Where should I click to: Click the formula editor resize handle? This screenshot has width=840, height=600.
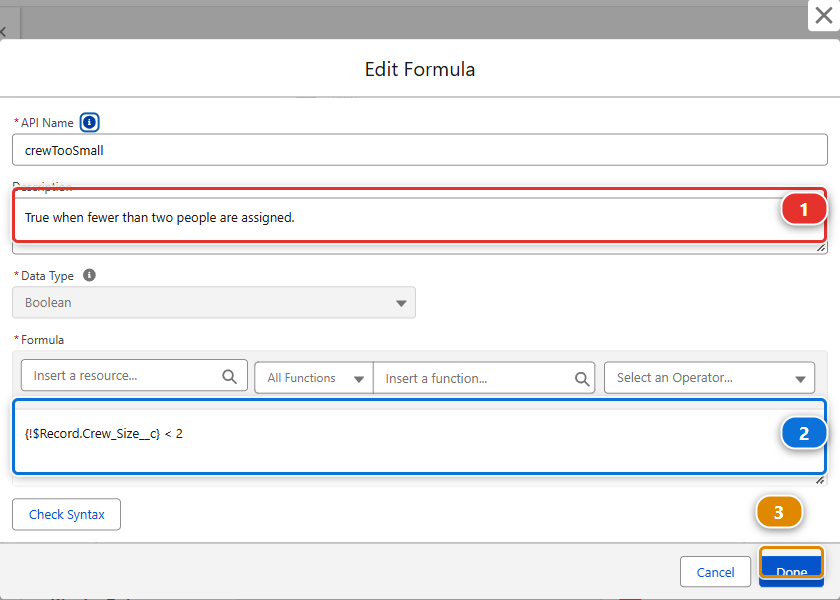click(820, 481)
